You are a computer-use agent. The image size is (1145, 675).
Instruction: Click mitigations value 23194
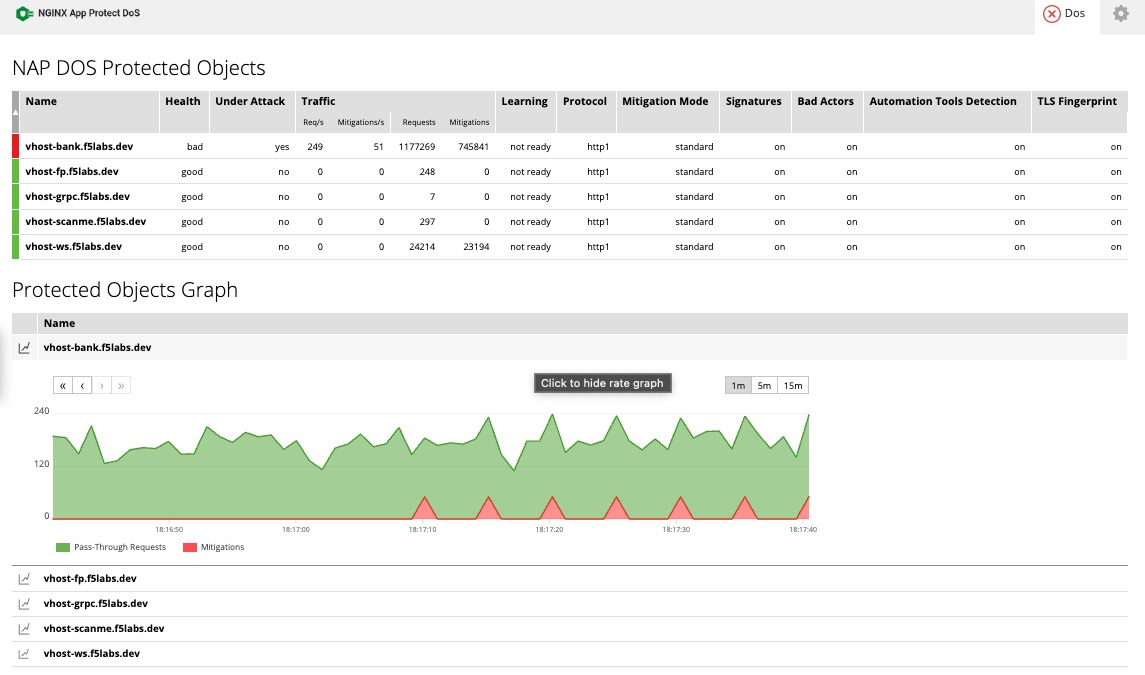476,247
